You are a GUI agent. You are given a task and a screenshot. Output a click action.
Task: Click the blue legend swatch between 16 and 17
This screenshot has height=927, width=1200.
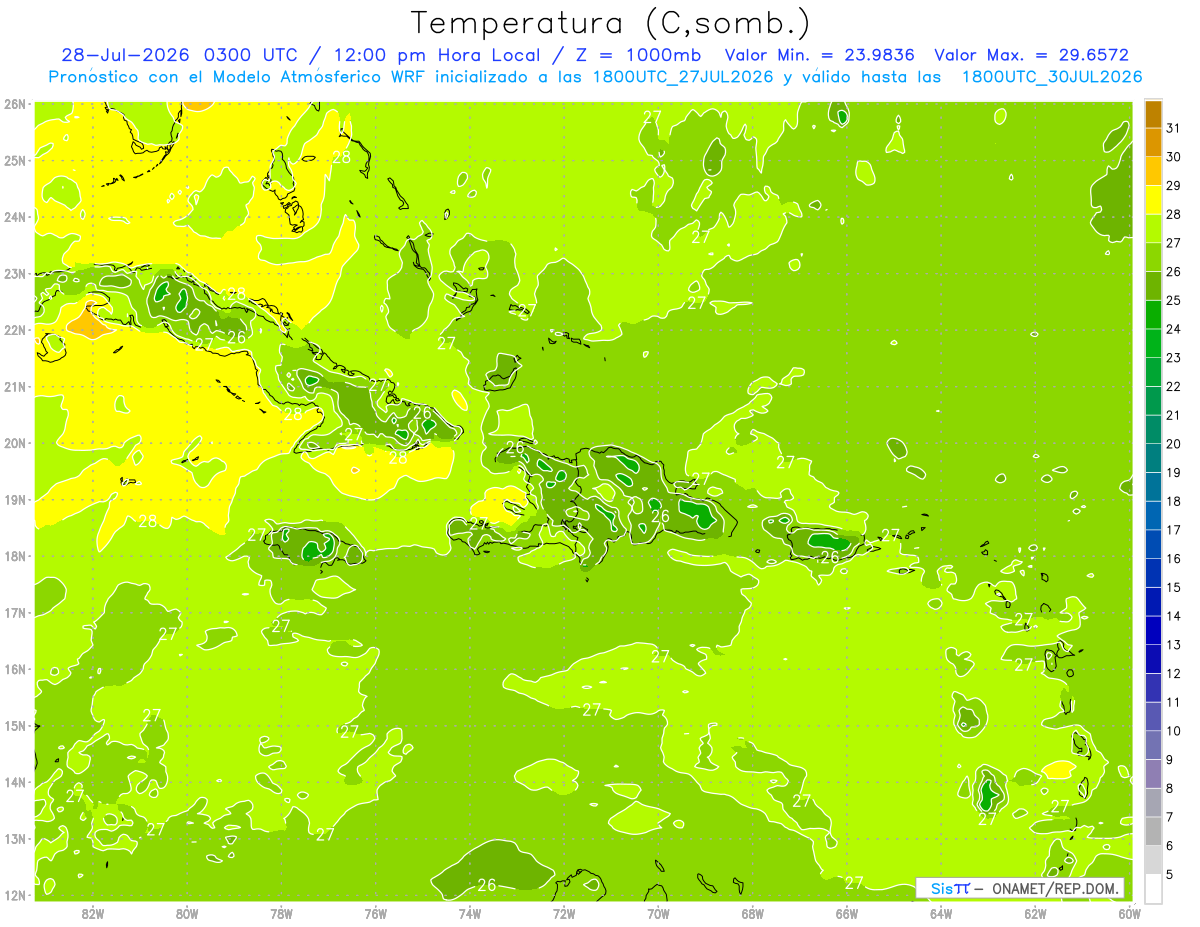1153,544
